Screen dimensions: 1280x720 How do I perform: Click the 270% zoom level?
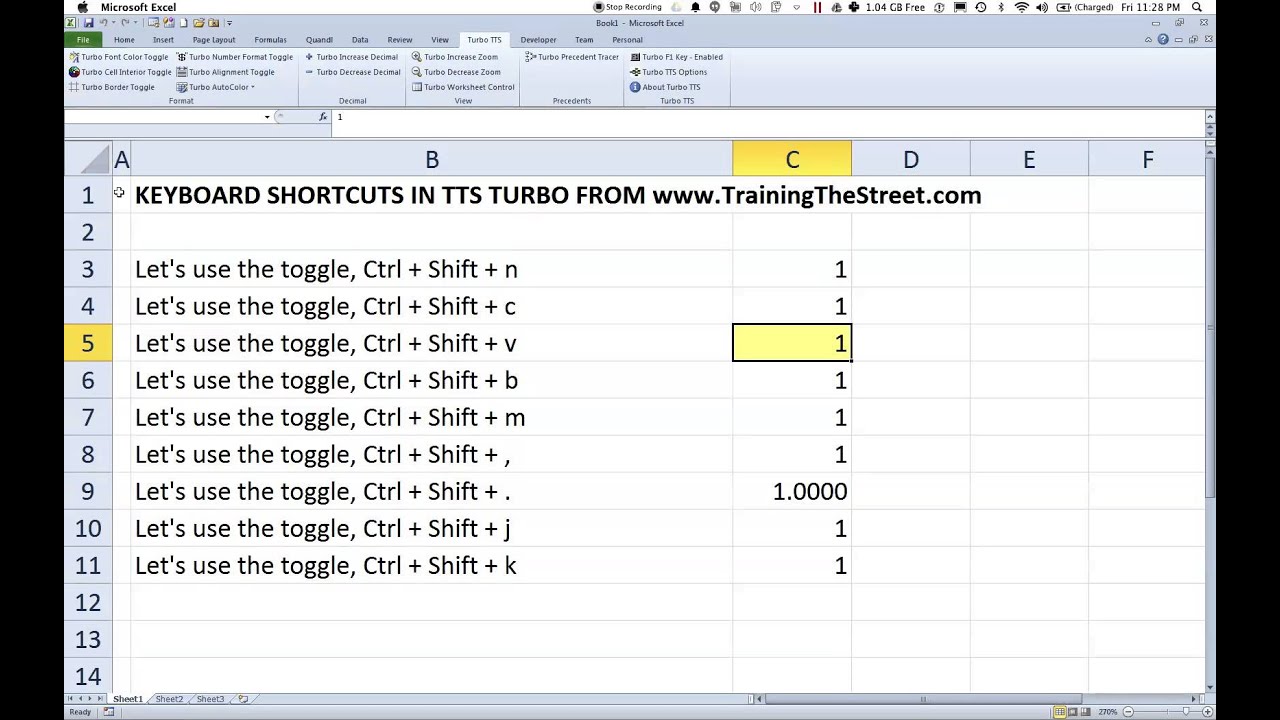(x=1108, y=712)
